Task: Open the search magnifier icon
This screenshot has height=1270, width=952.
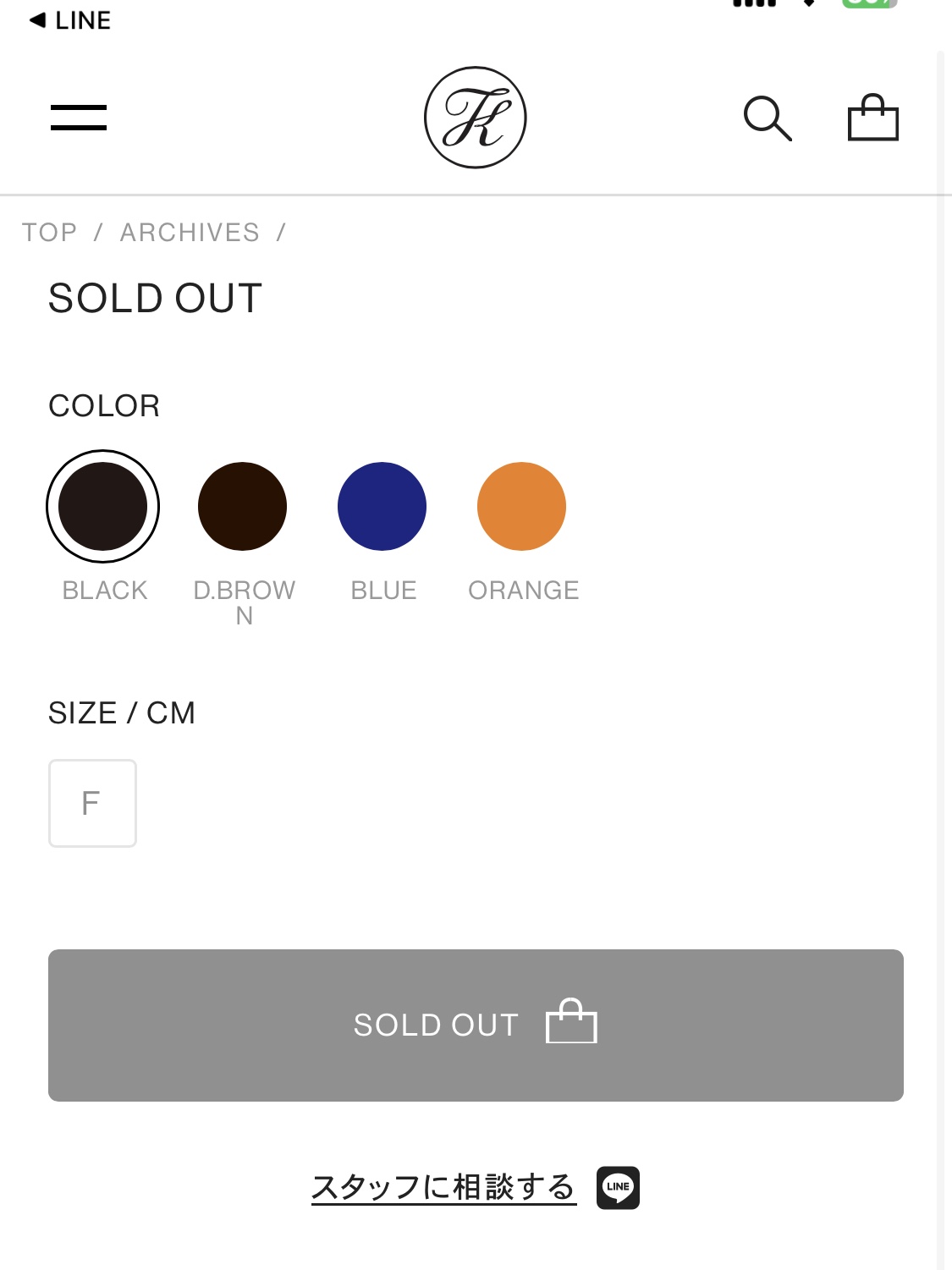Action: (768, 118)
